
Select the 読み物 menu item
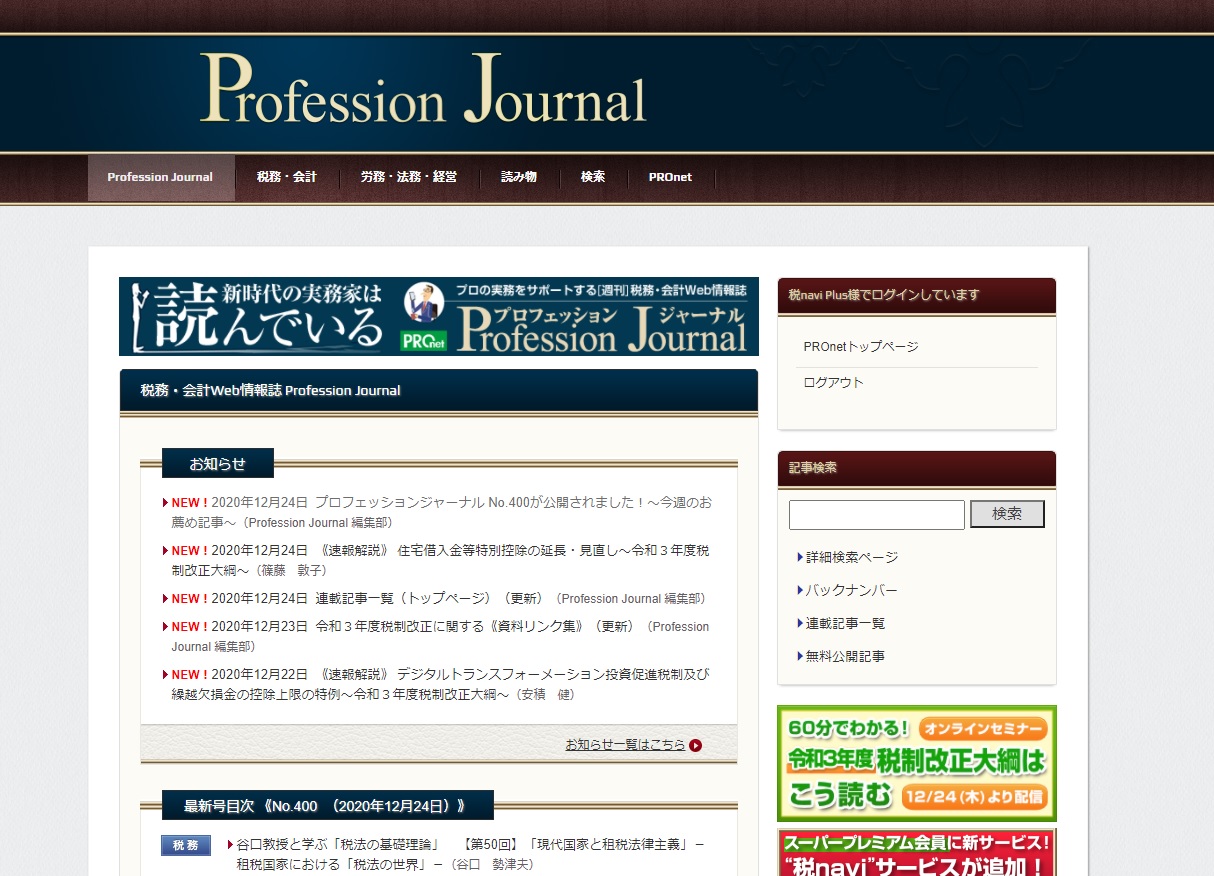tap(519, 177)
